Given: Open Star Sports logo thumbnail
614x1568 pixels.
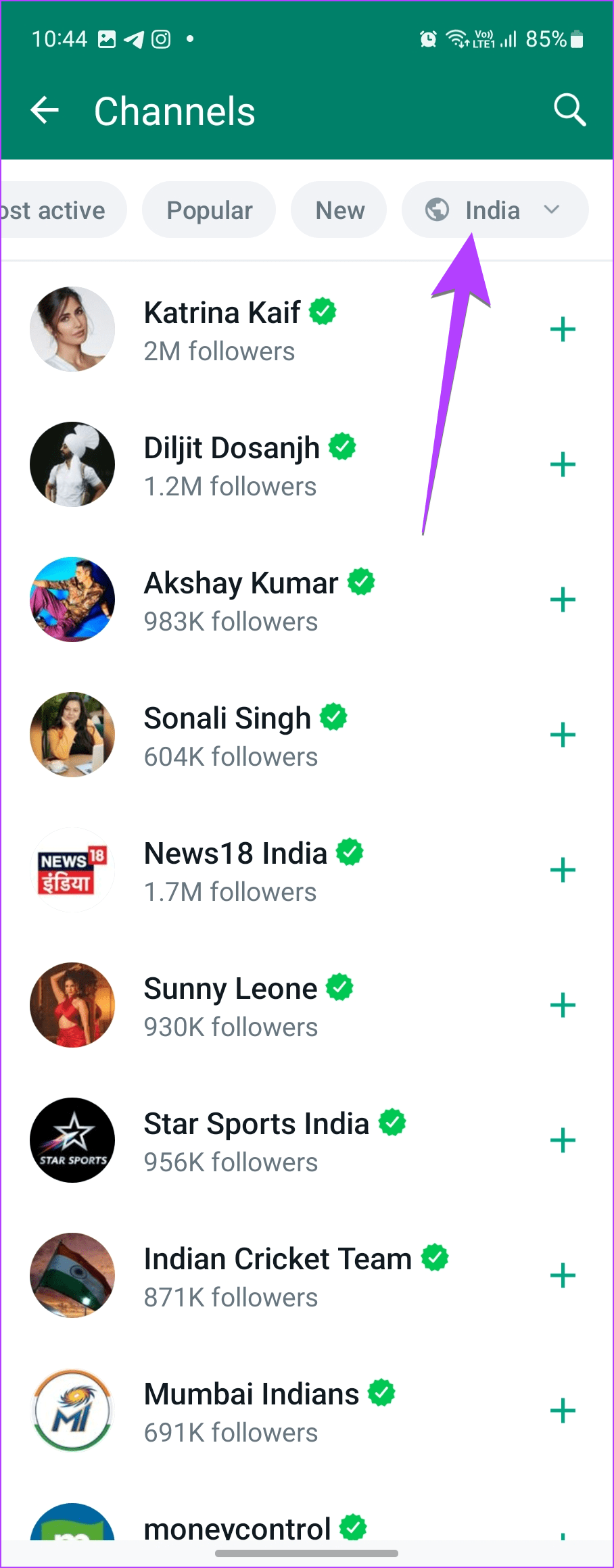Looking at the screenshot, I should (x=72, y=1140).
